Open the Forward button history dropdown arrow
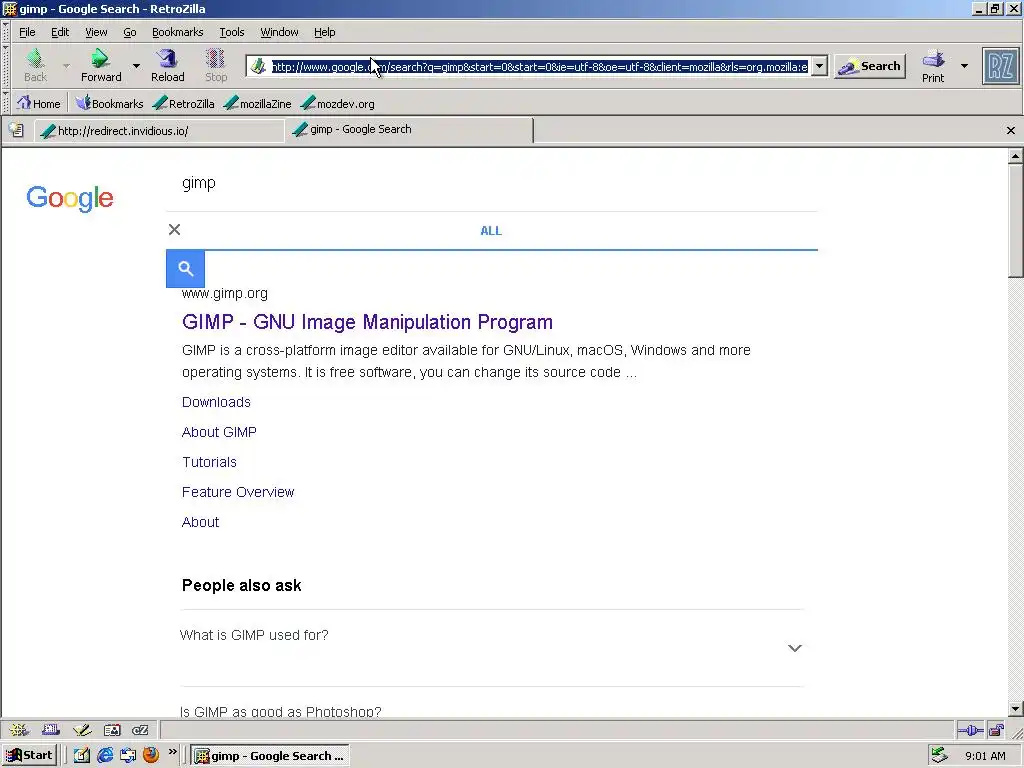 (x=136, y=66)
